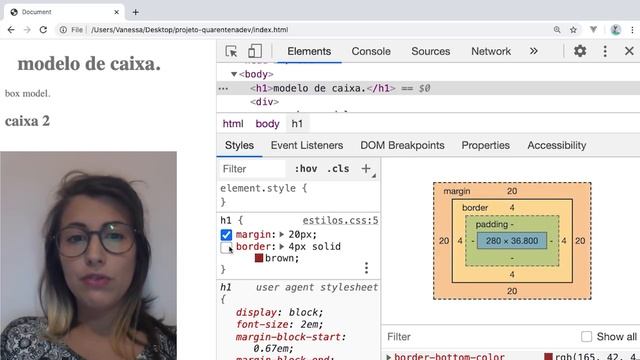
Task: Toggle the device toolbar icon
Action: (x=255, y=51)
